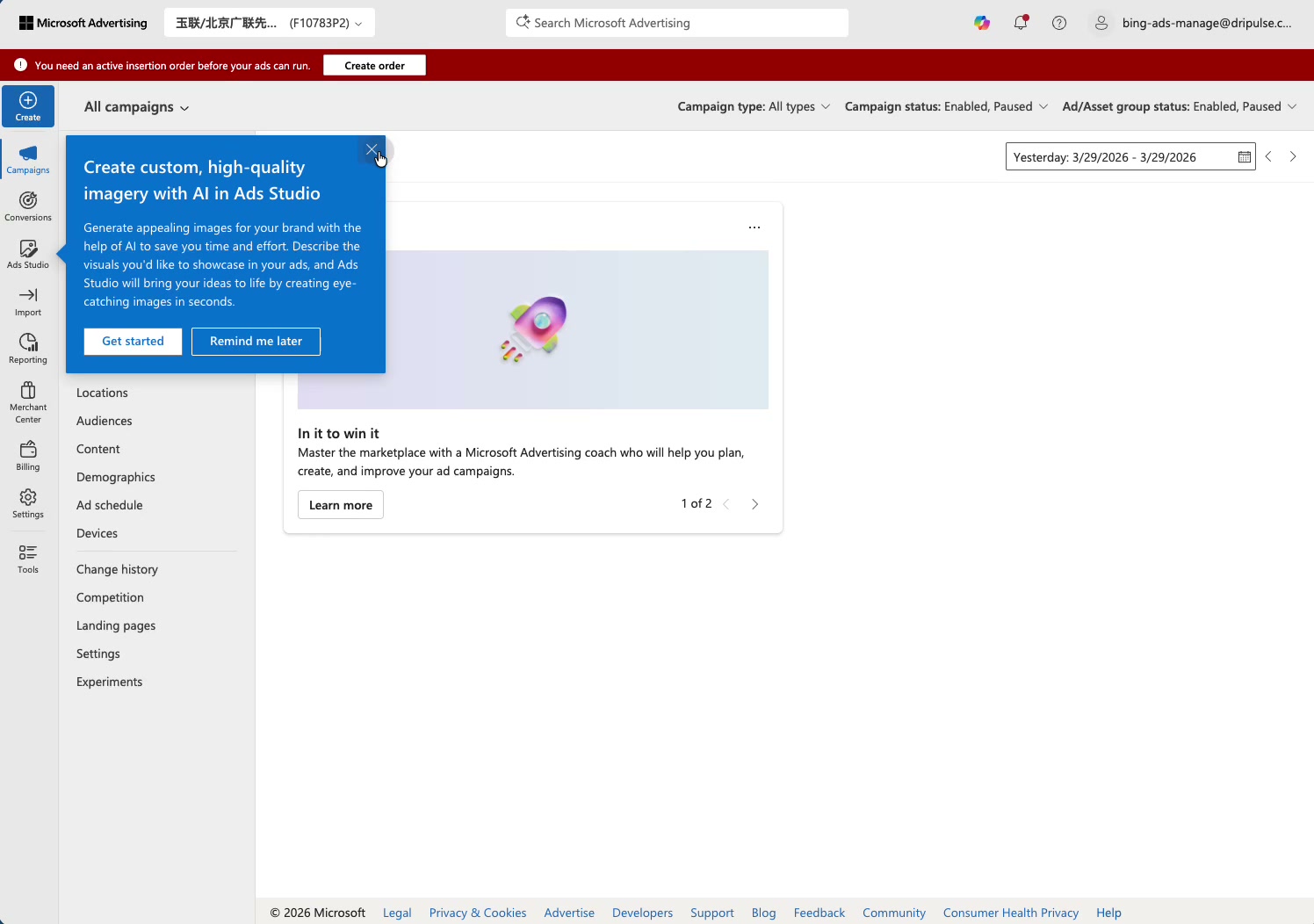Open Blog footer link
This screenshot has width=1314, height=924.
[x=764, y=913]
